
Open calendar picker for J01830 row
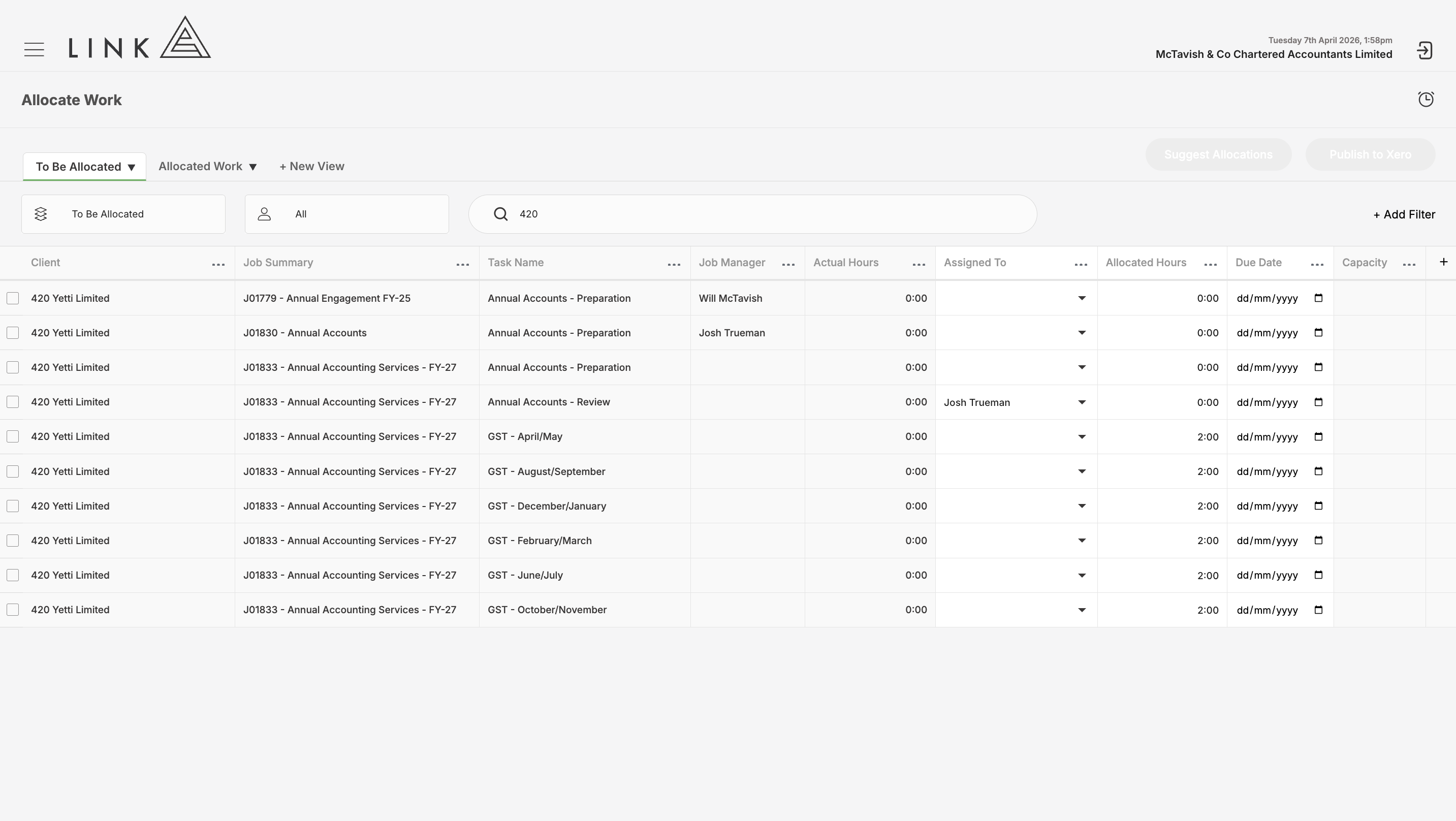point(1319,332)
